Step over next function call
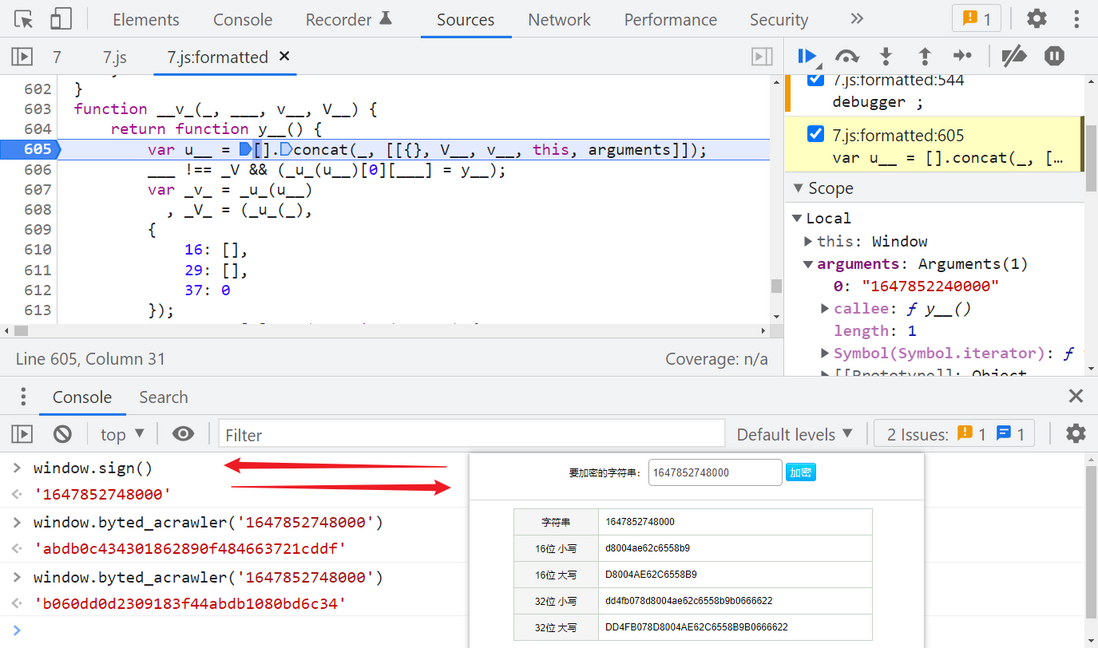The height and width of the screenshot is (648, 1098). point(847,56)
